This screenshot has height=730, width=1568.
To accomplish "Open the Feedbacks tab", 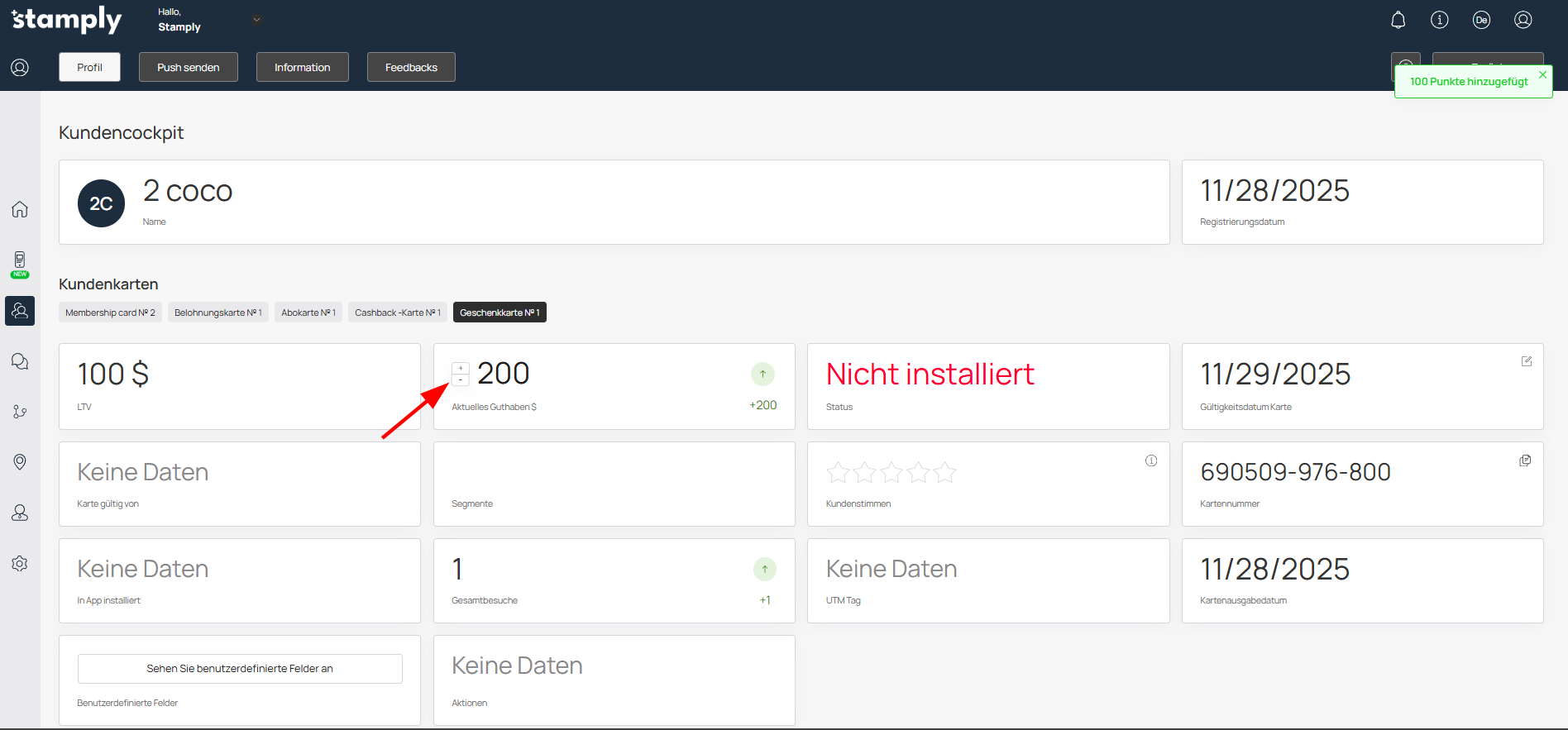I will click(411, 67).
